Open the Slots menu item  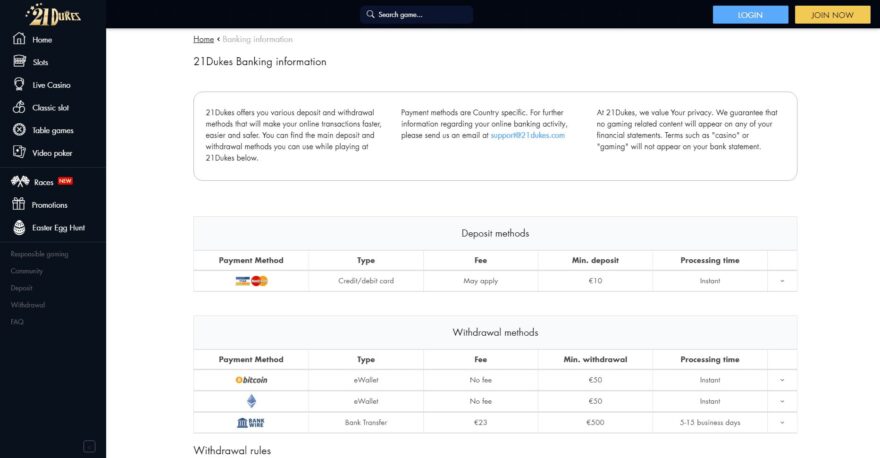pyautogui.click(x=40, y=62)
